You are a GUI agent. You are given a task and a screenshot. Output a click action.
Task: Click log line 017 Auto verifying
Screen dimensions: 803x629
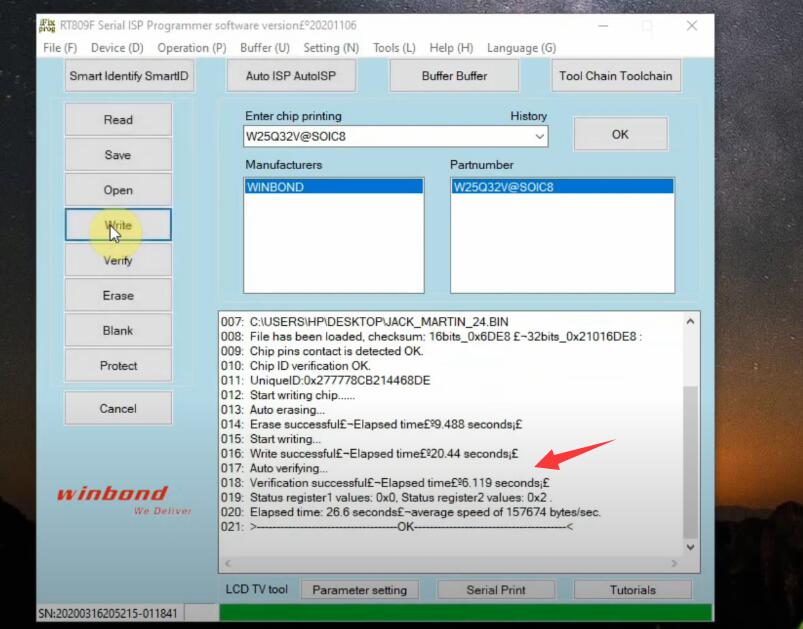click(289, 468)
